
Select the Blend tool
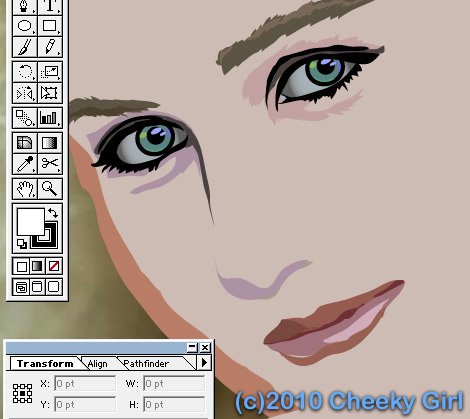click(x=25, y=118)
